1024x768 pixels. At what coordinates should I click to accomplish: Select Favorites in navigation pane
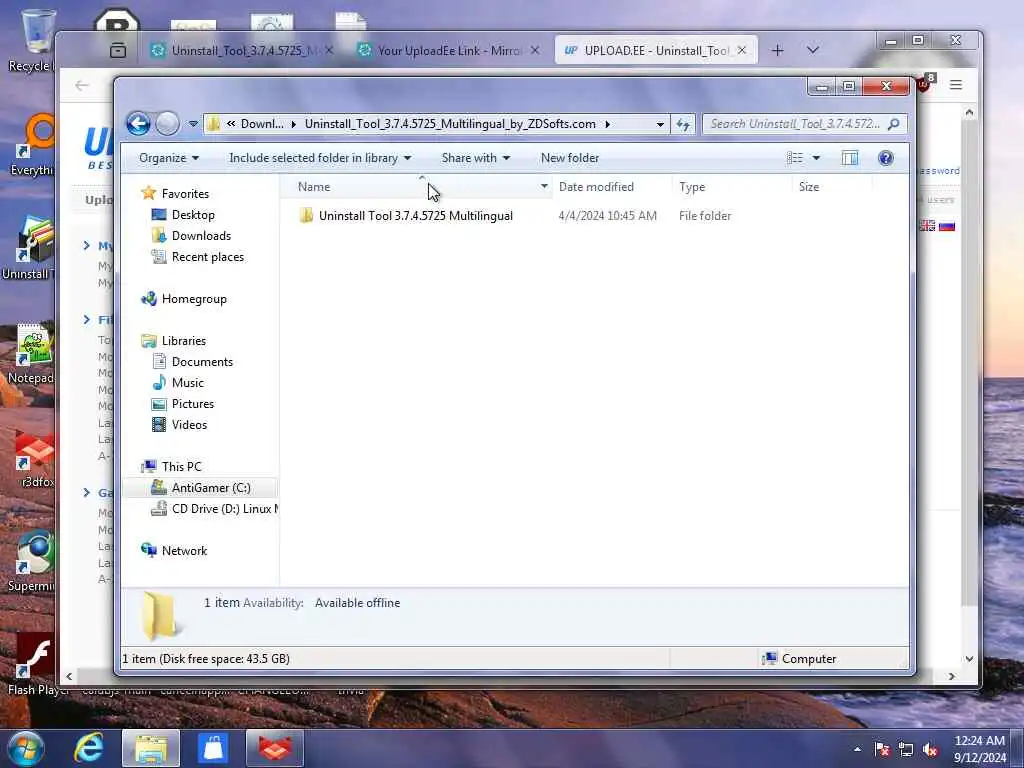pyautogui.click(x=185, y=193)
